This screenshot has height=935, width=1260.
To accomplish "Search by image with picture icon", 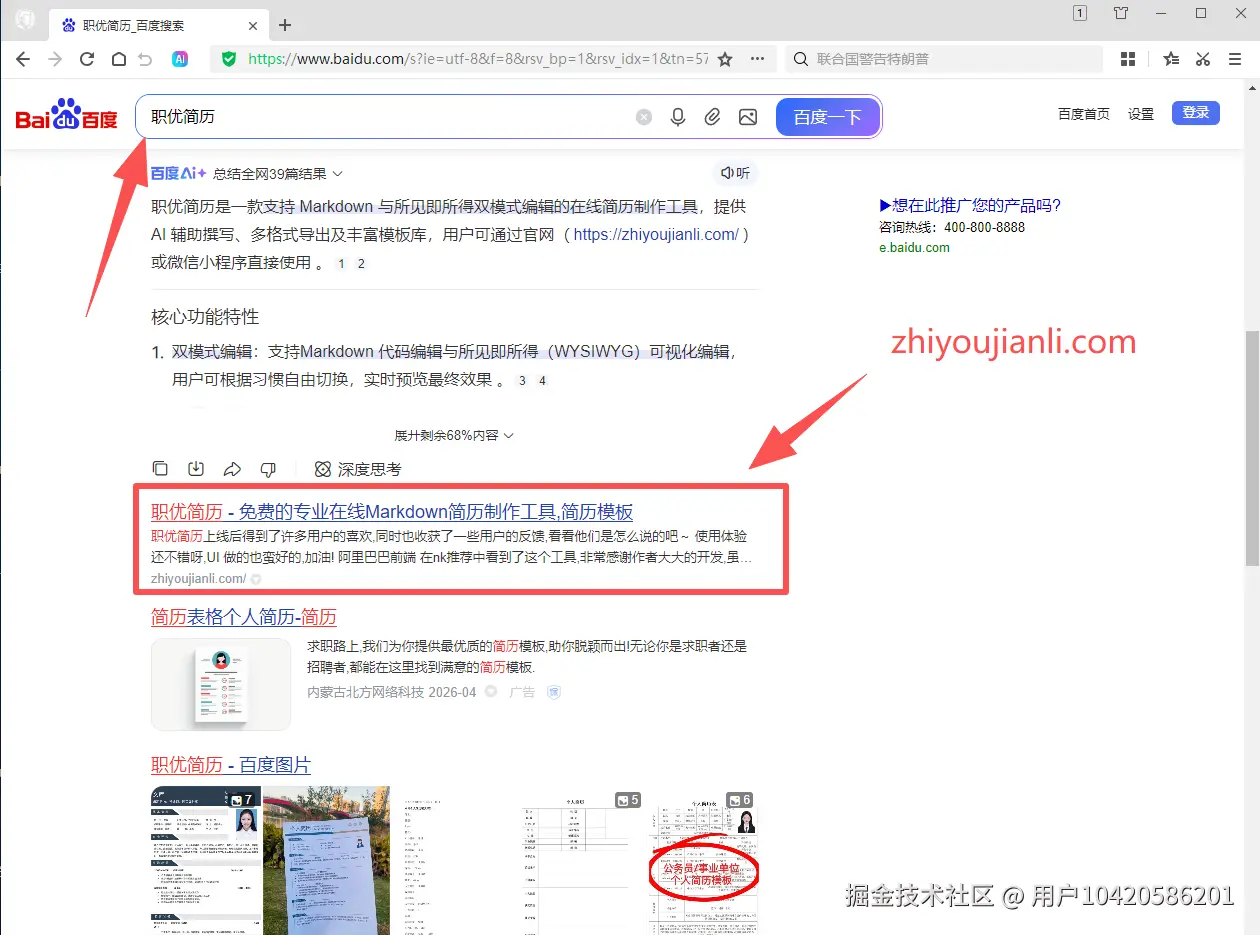I will (x=747, y=117).
